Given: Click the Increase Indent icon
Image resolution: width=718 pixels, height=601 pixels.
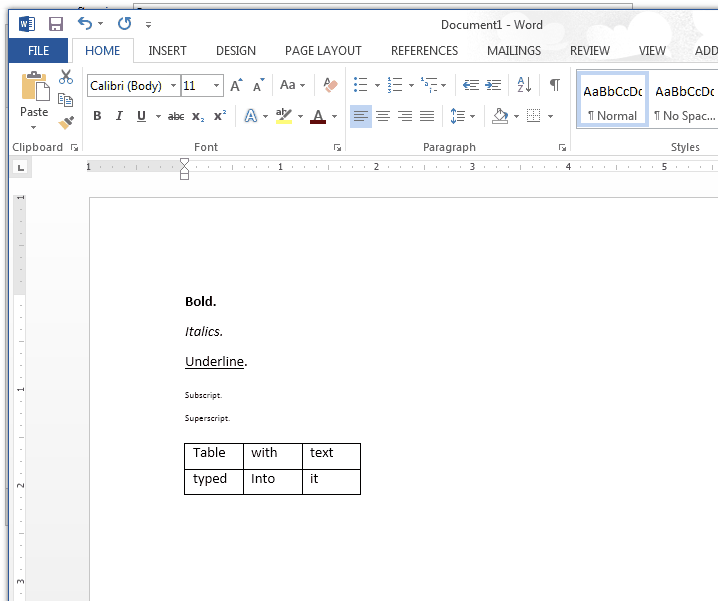Looking at the screenshot, I should point(493,86).
